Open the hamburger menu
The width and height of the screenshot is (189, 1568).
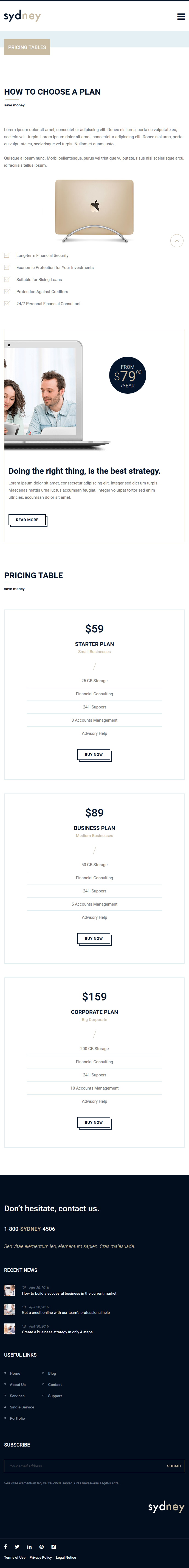coord(181,16)
